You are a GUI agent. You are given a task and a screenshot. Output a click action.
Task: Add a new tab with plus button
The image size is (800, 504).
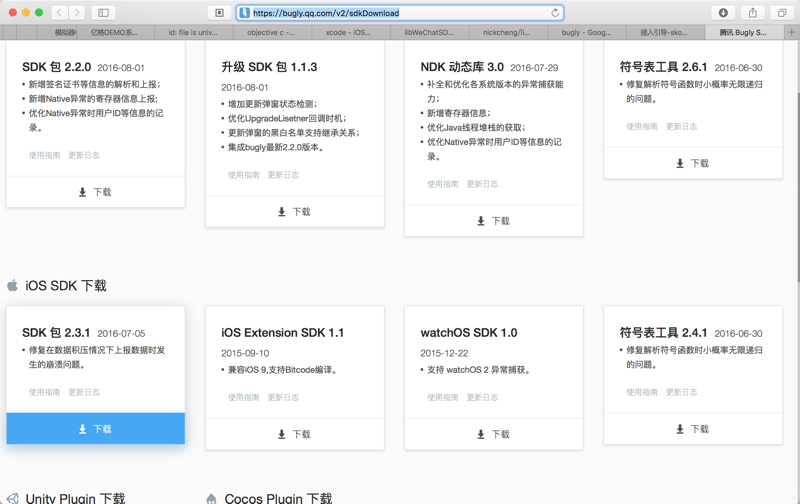coord(791,32)
